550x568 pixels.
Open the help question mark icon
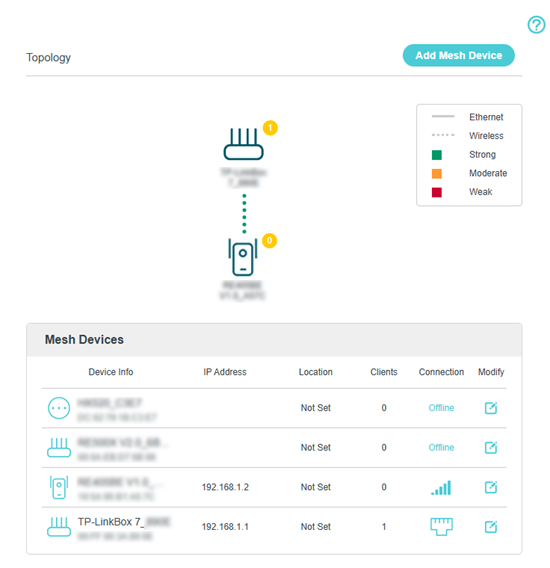point(536,25)
